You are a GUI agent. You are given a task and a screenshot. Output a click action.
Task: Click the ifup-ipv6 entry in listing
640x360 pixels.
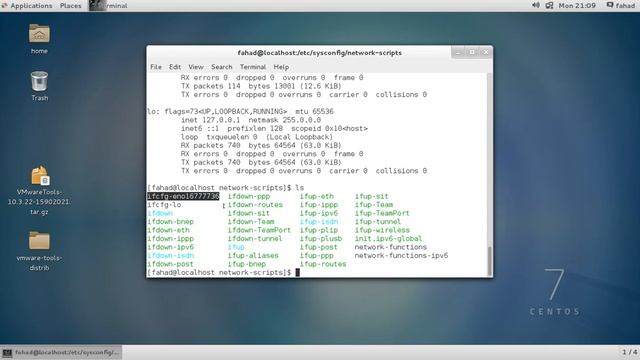(319, 213)
